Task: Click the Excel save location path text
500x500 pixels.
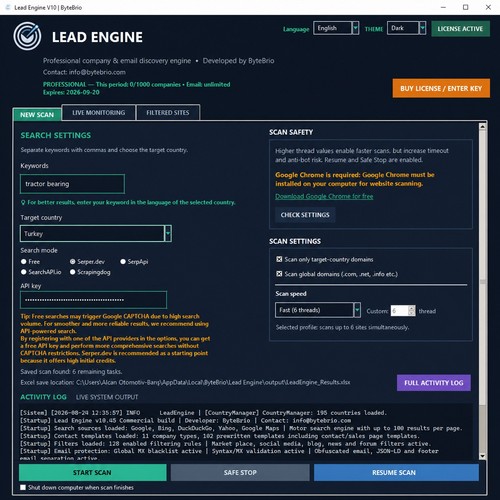Action: [185, 382]
